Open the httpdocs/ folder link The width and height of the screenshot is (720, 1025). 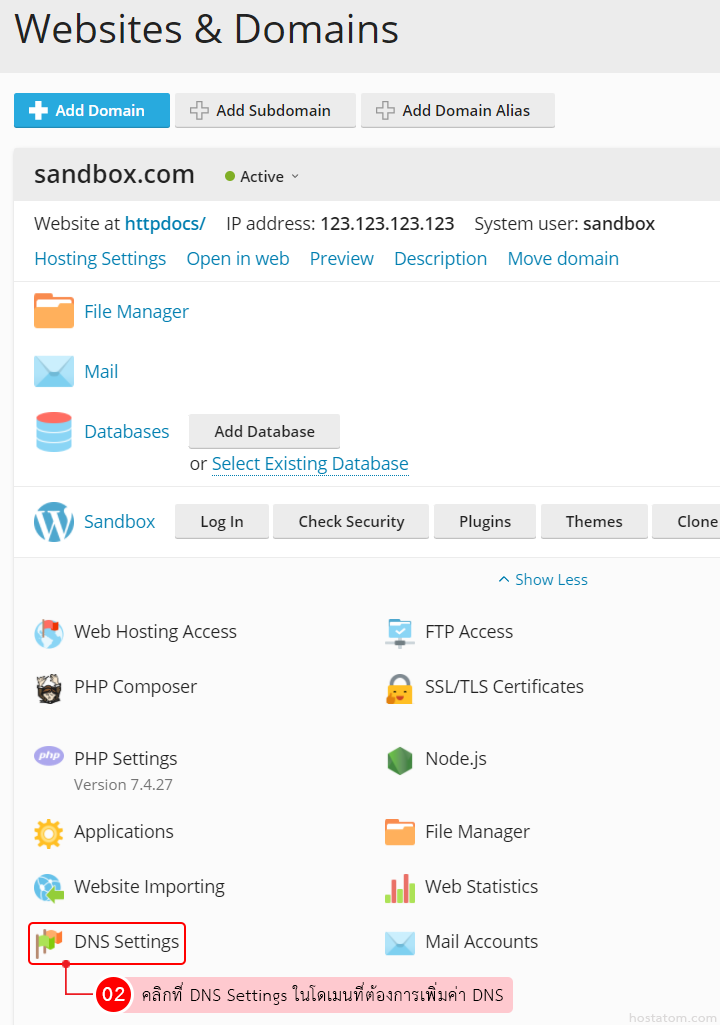click(165, 223)
